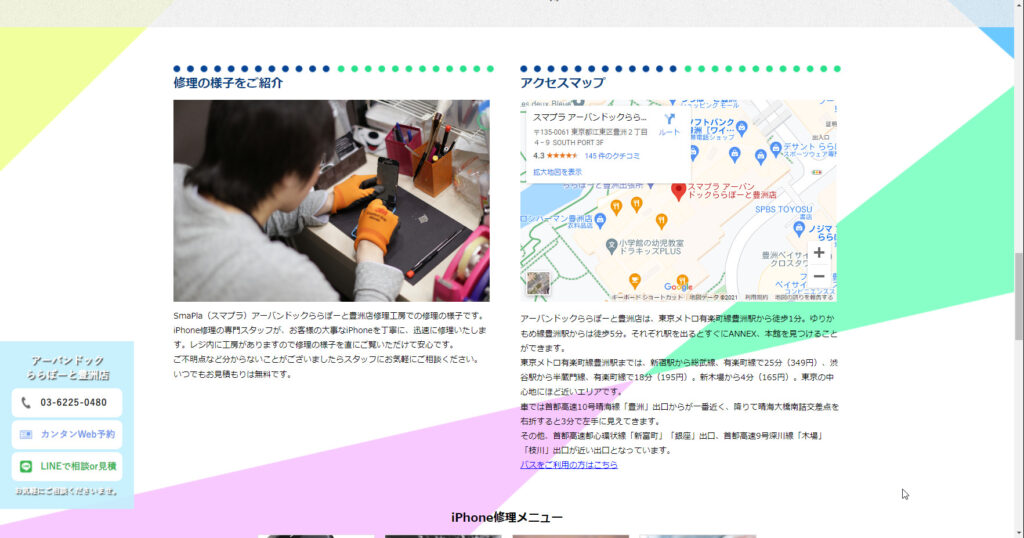
Task: Click iPhone修理メニュー heading
Action: tap(507, 518)
